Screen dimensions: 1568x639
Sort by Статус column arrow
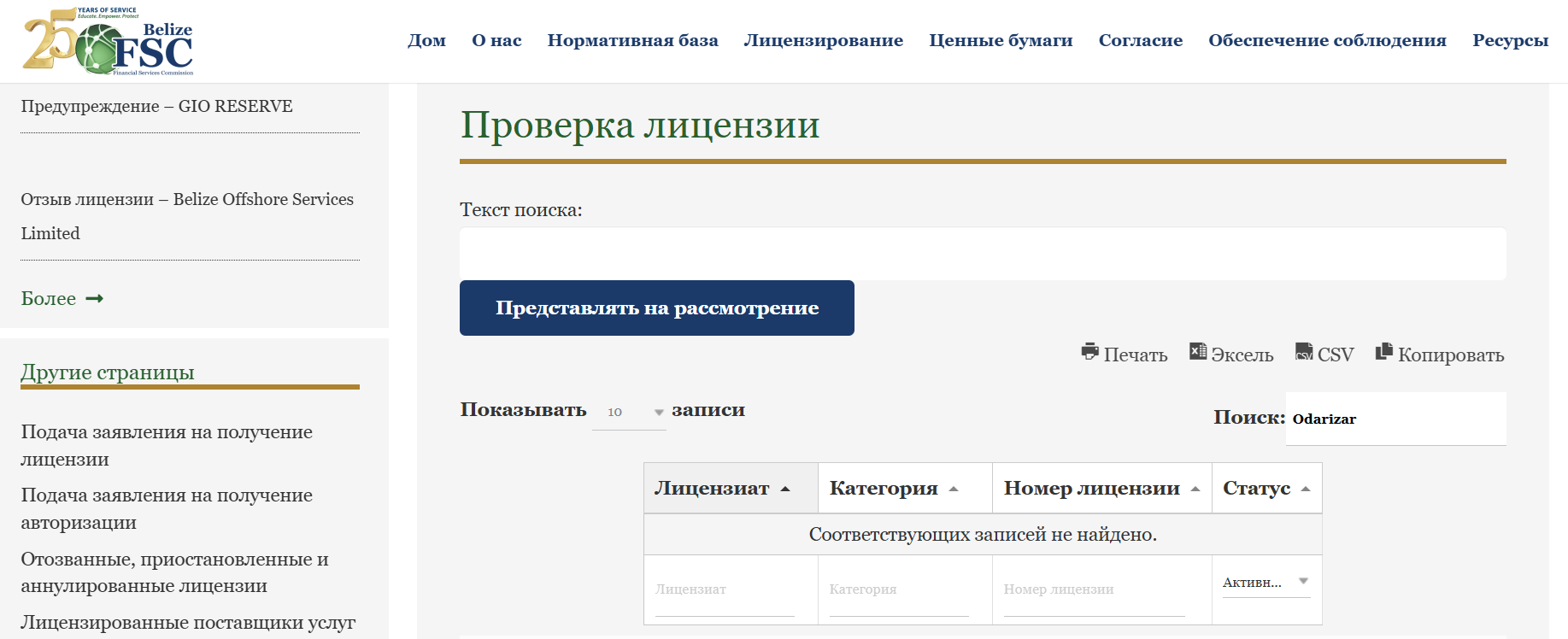[x=1306, y=490]
